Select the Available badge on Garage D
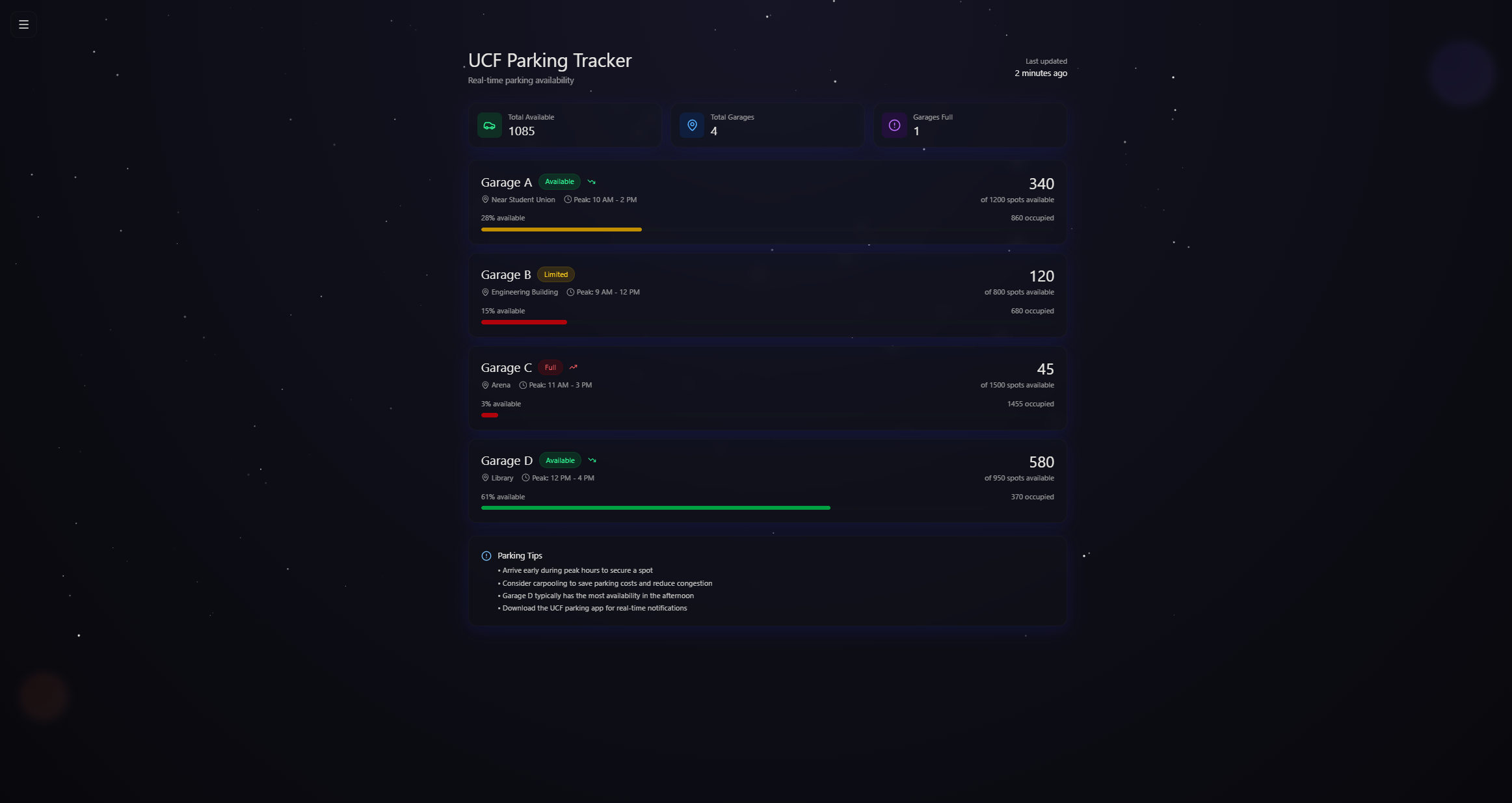Viewport: 1512px width, 803px height. tap(560, 460)
